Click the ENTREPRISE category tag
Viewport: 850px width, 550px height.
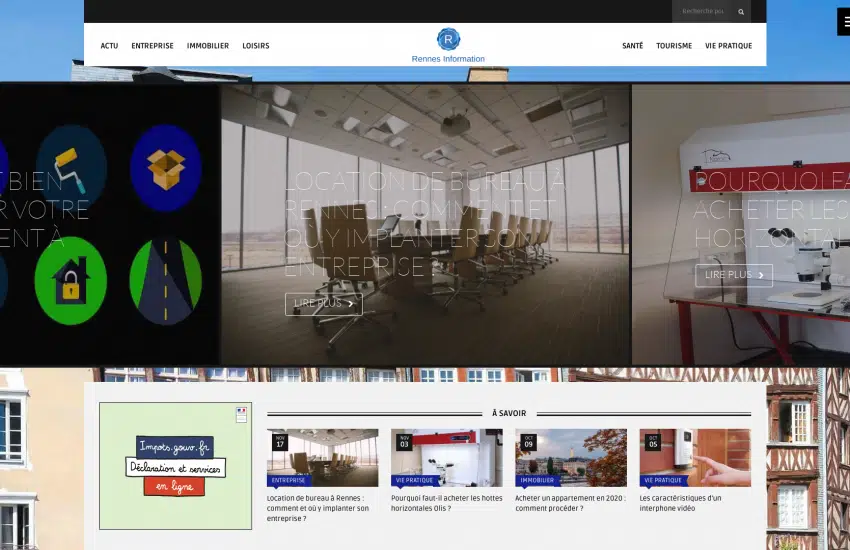(x=288, y=480)
